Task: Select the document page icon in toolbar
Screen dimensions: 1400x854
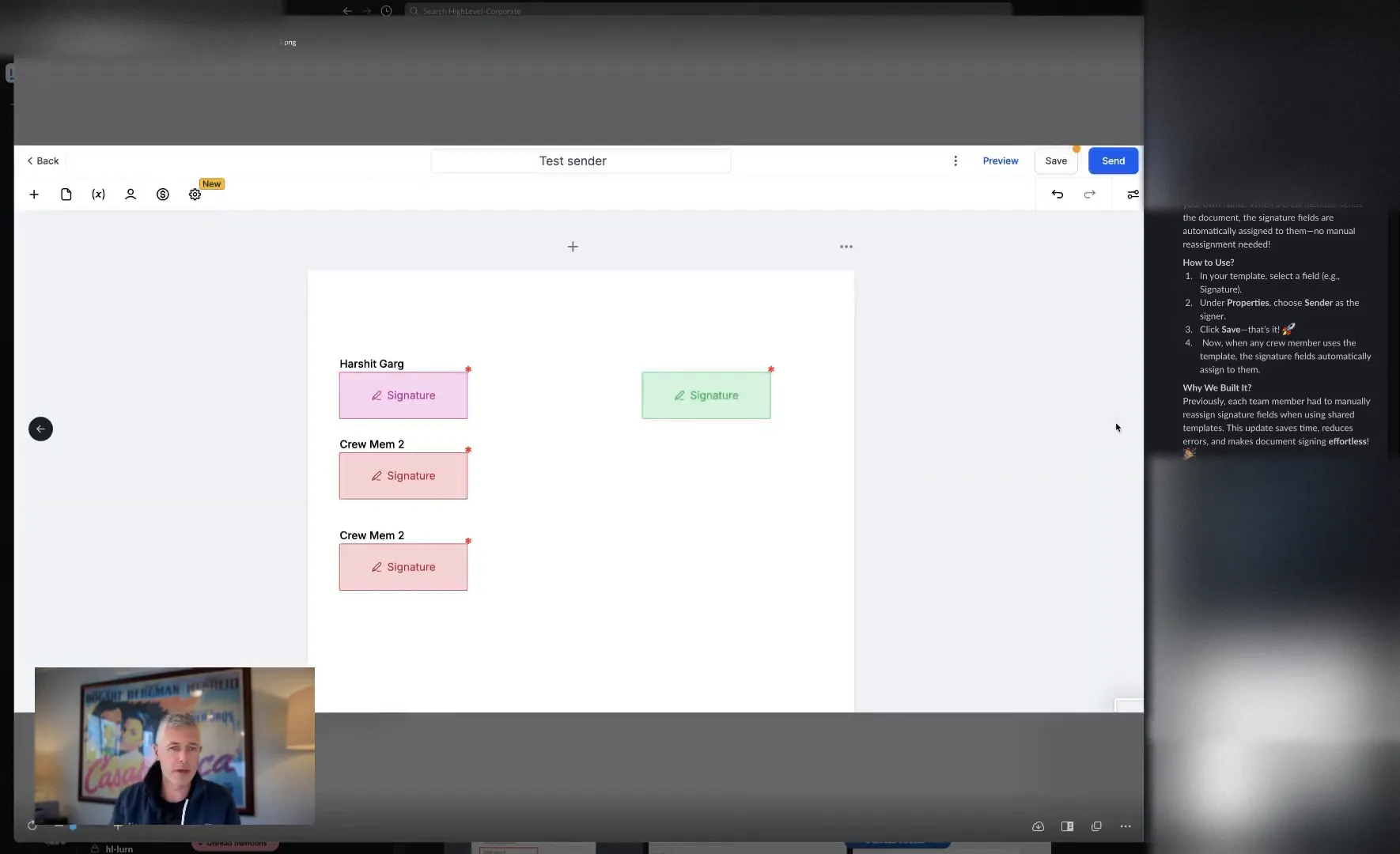Action: (x=66, y=195)
